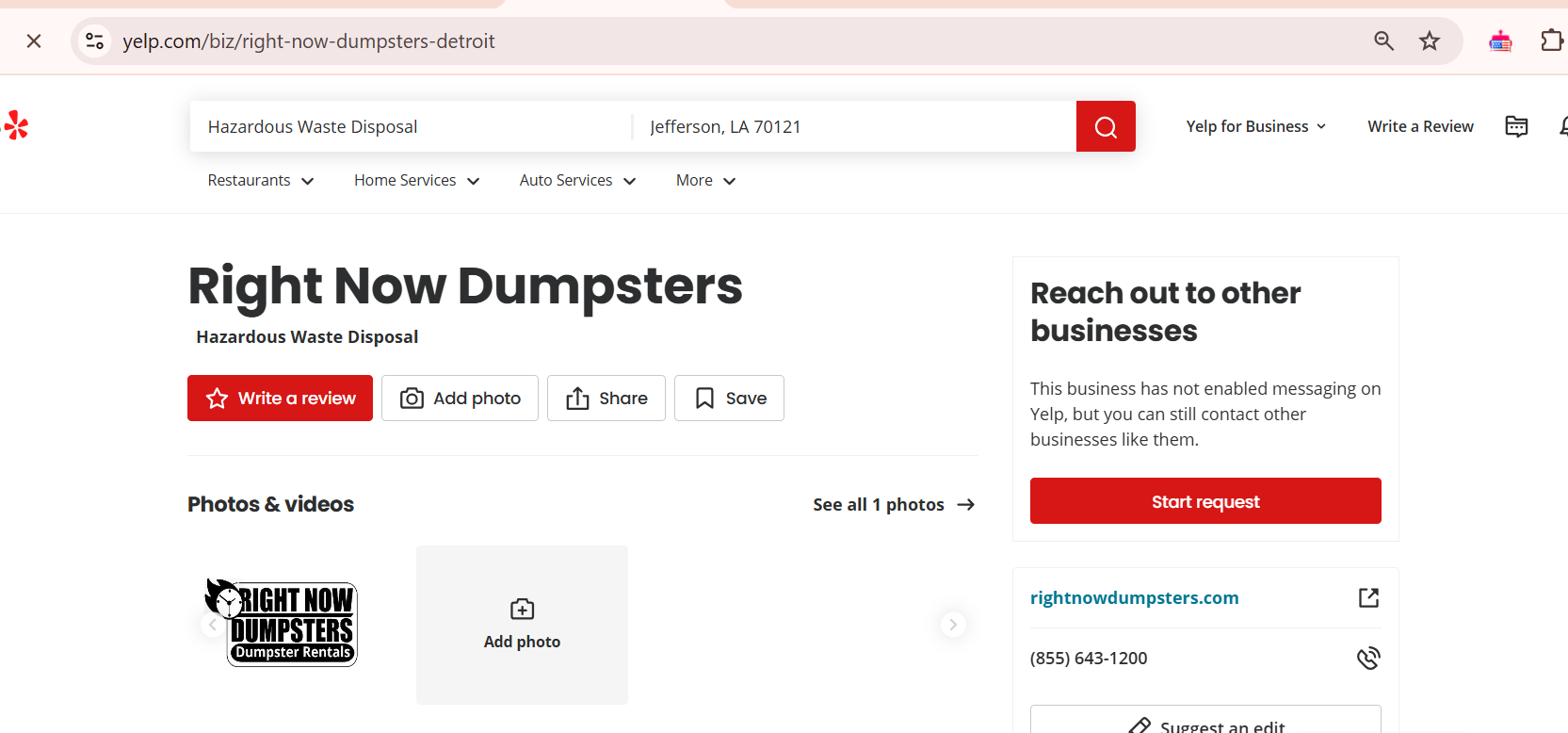
Task: Save this business with Save button
Action: tap(729, 399)
